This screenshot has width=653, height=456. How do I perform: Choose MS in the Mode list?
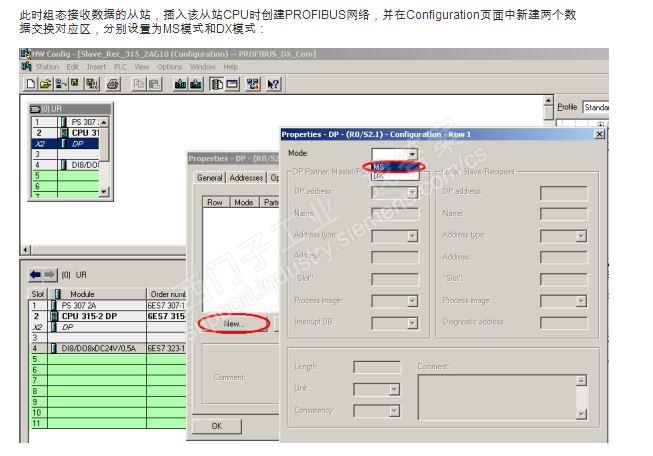coord(394,167)
